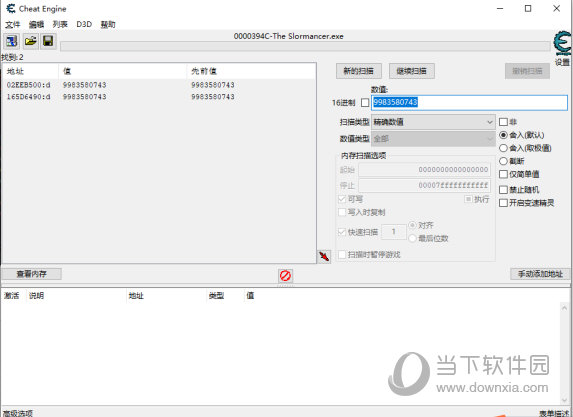Image resolution: width=573 pixels, height=417 pixels.
Task: Select 舍入(默认) rounding radio button
Action: pyautogui.click(x=503, y=135)
